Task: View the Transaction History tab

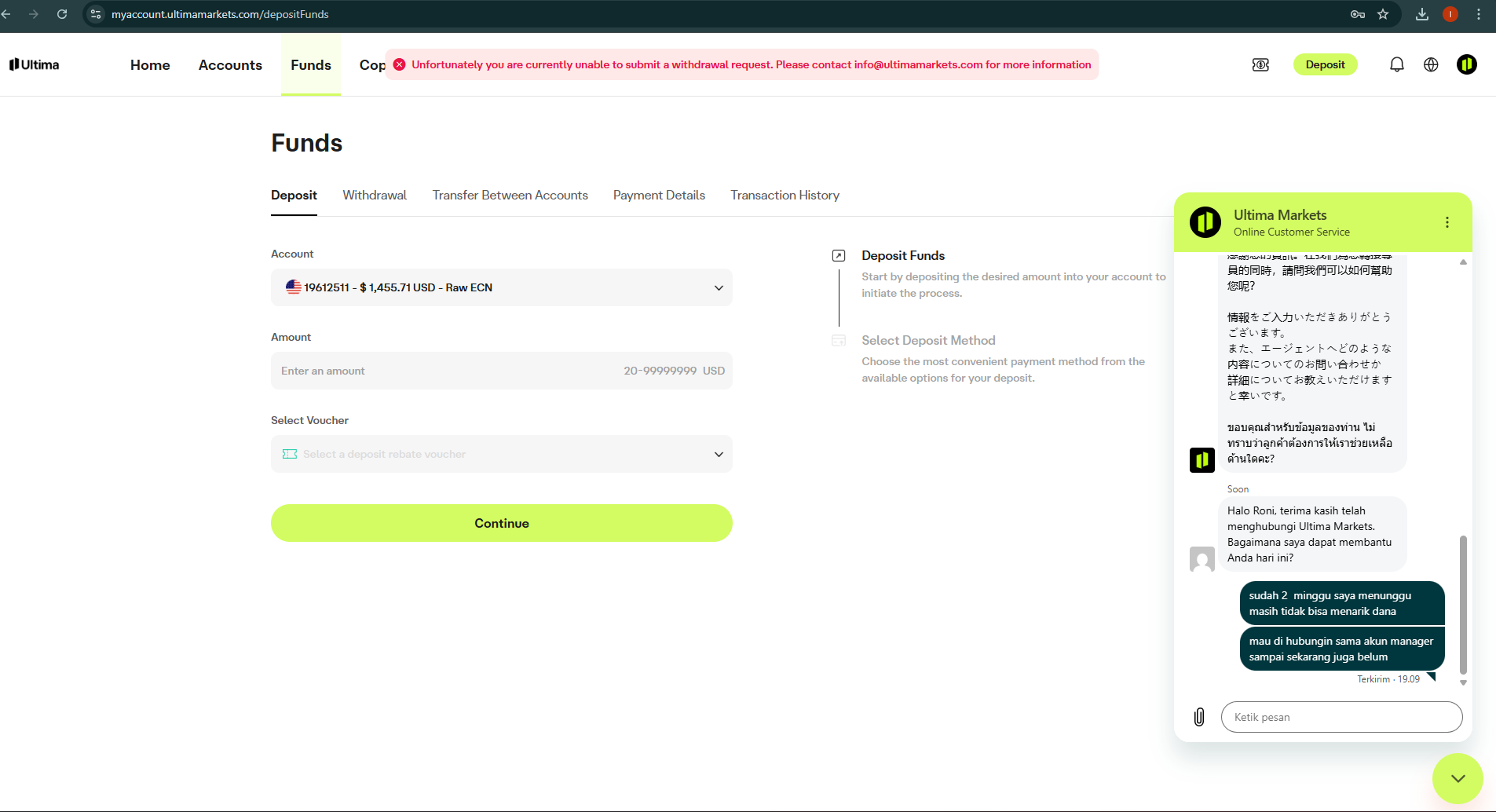Action: 785,195
